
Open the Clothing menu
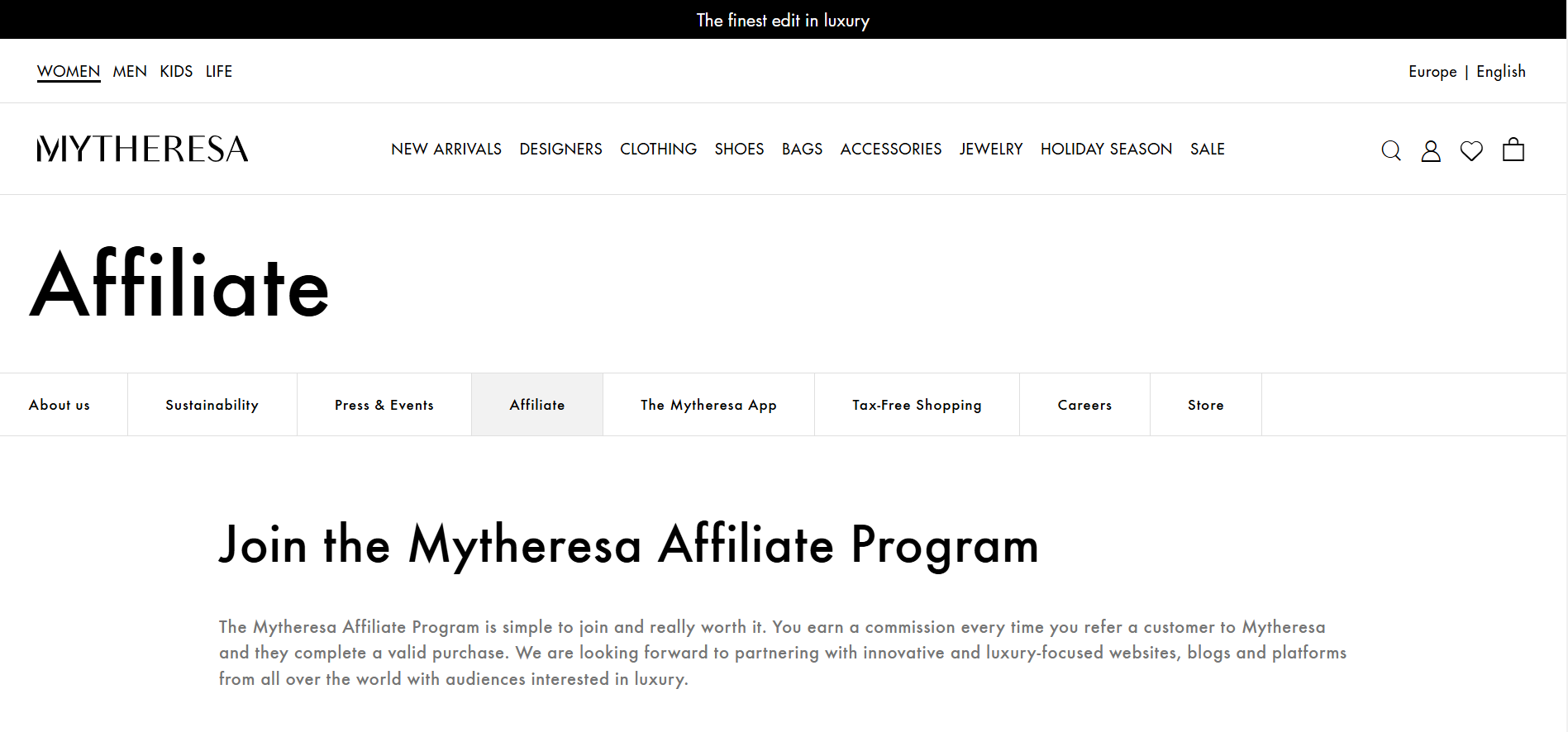click(x=659, y=149)
